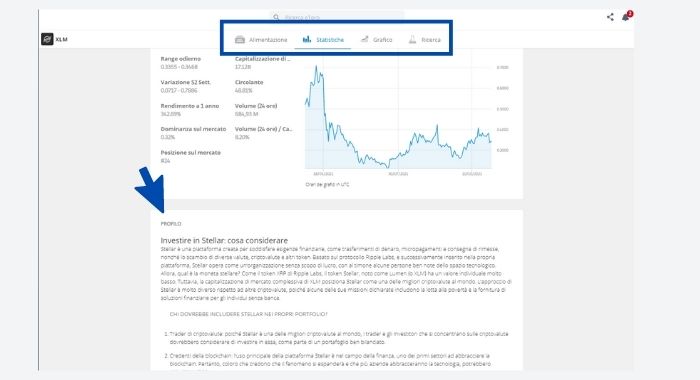
Task: Click the 'Range odierno' label
Action: coord(180,58)
